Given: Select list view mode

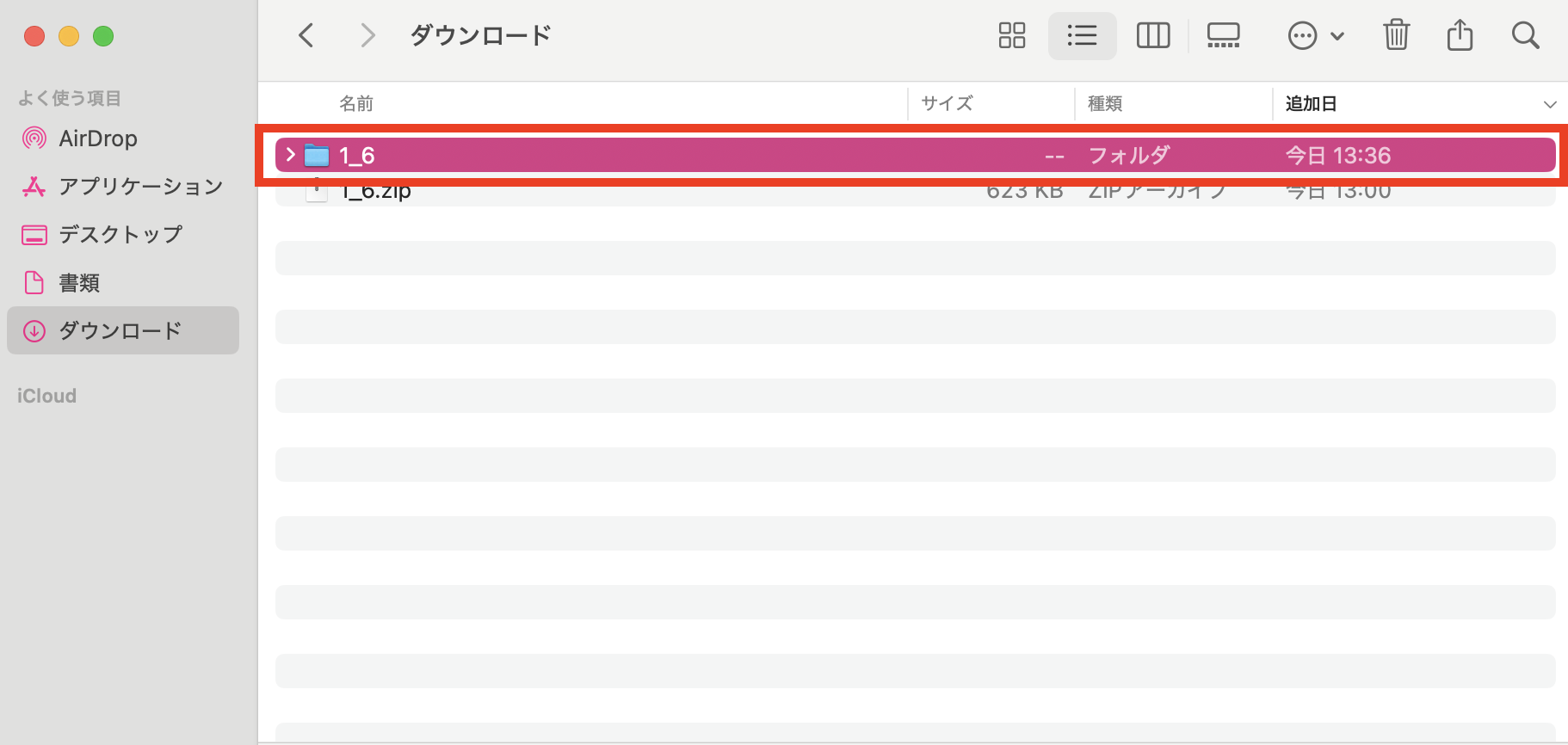Looking at the screenshot, I should tap(1082, 35).
